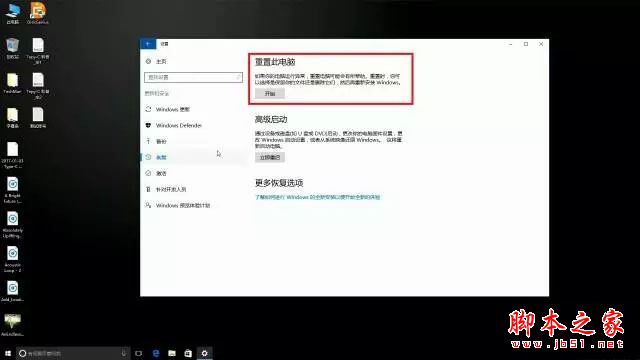The height and width of the screenshot is (360, 640).
Task: Open the Windows Start menu
Action: point(8,353)
